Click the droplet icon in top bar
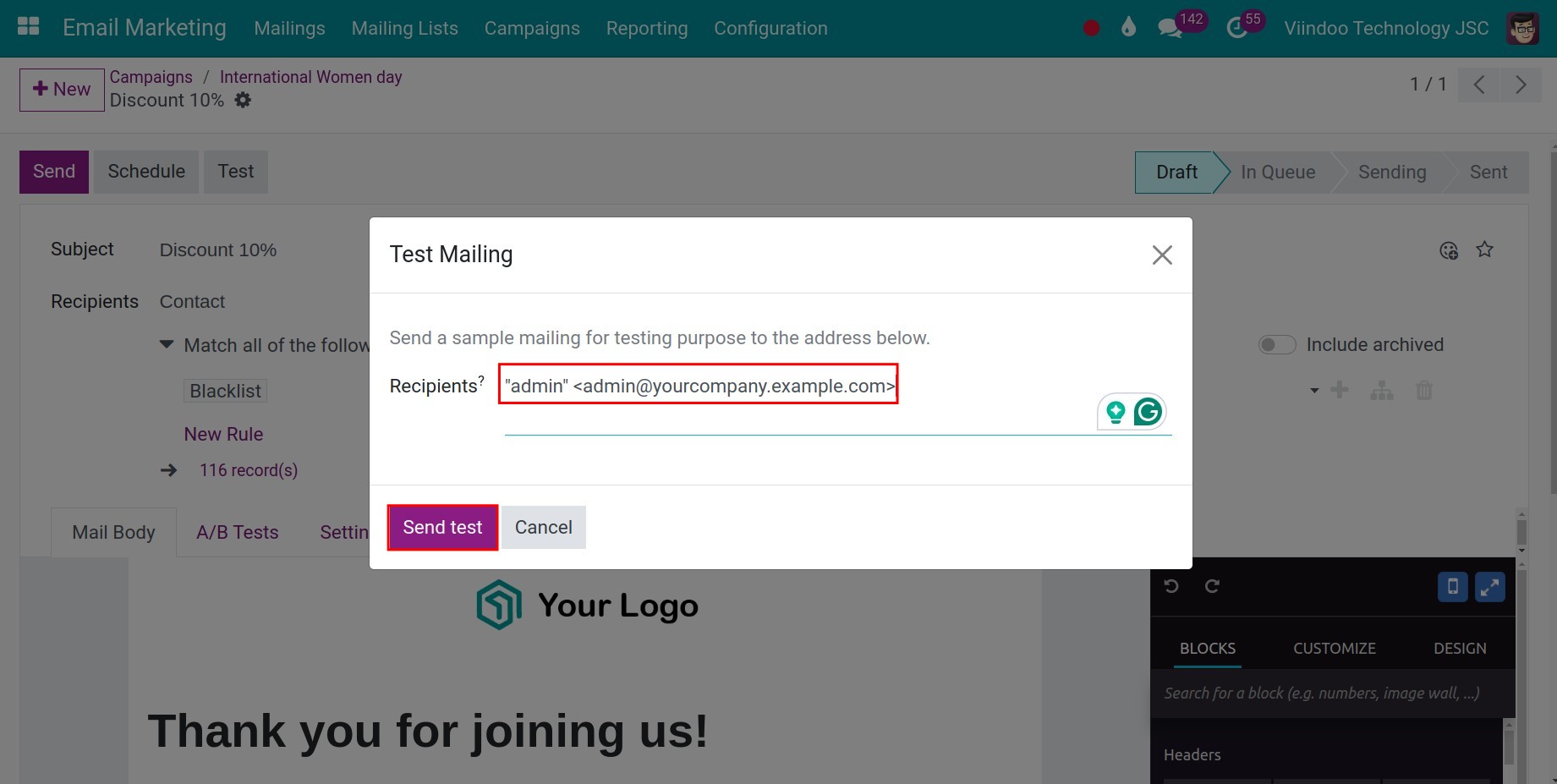Screen dimensions: 1557x784 [x=1128, y=27]
